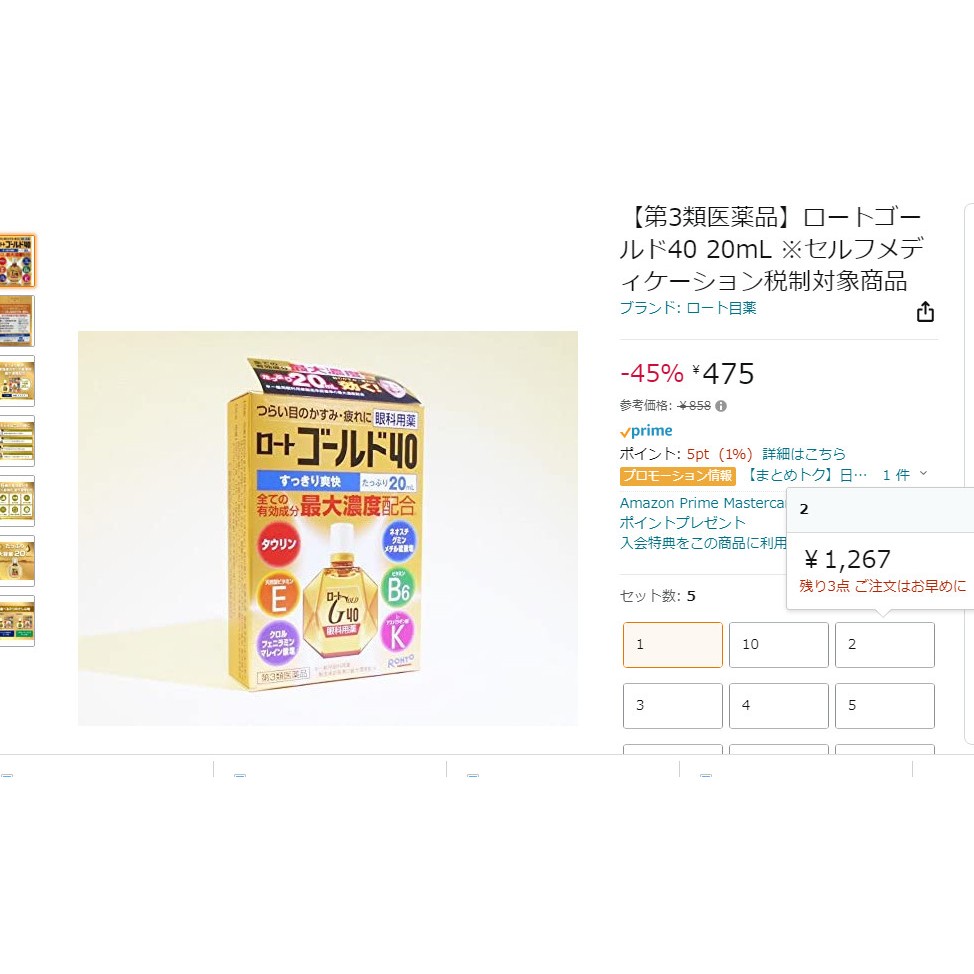The width and height of the screenshot is (974, 974).
Task: Click the 詳細はこちら points link
Action: (x=804, y=454)
